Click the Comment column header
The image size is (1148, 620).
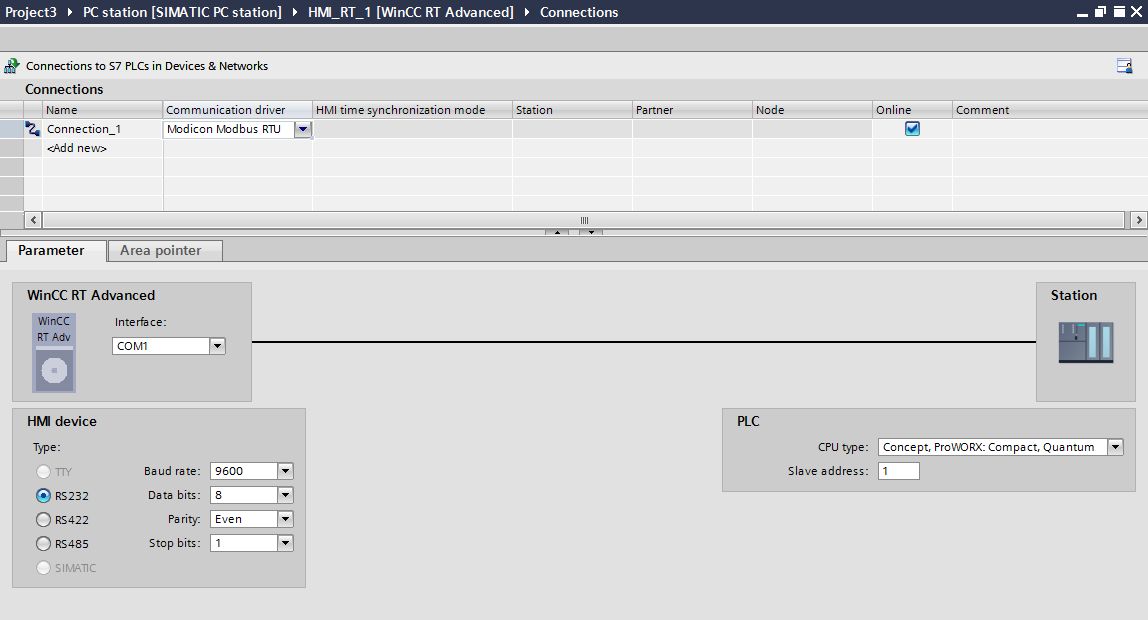pos(1050,110)
